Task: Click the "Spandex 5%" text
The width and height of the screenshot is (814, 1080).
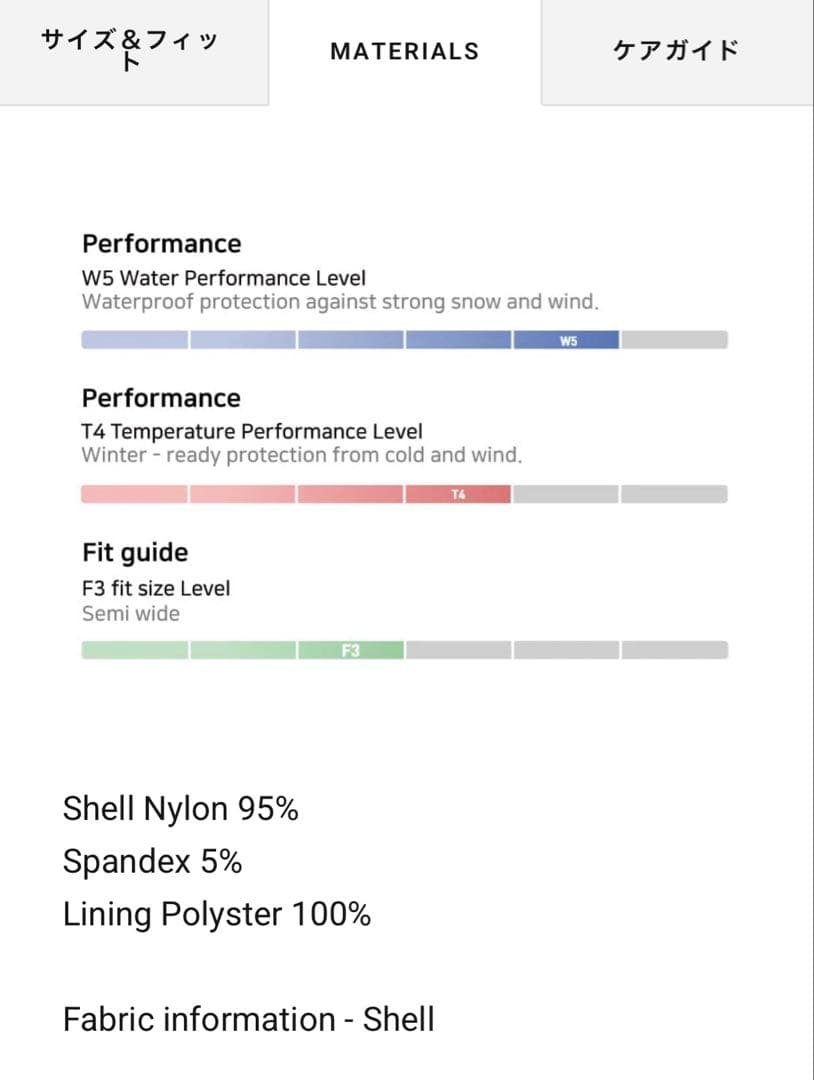Action: point(152,861)
